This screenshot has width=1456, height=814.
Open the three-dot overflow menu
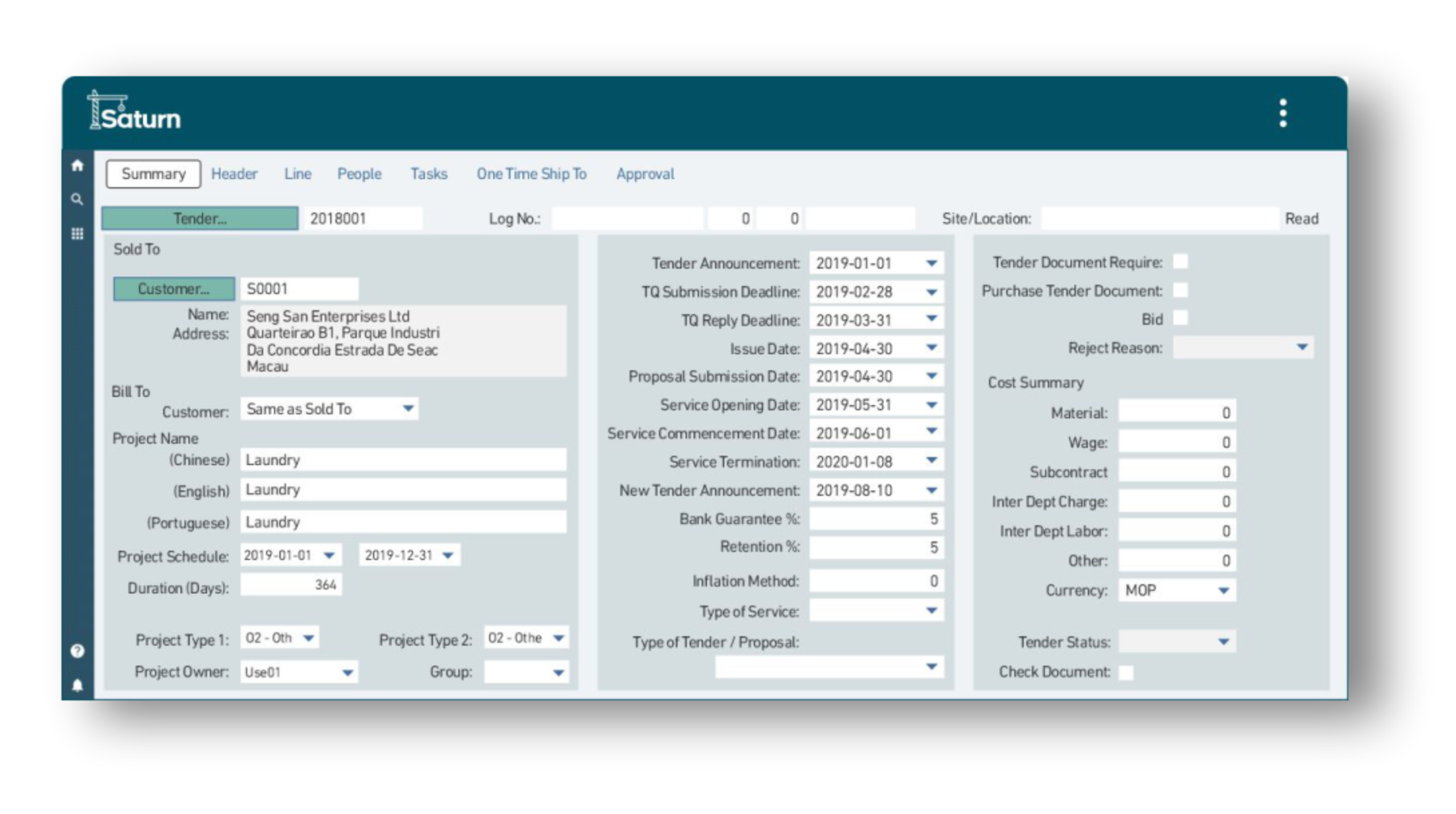coord(1282,113)
